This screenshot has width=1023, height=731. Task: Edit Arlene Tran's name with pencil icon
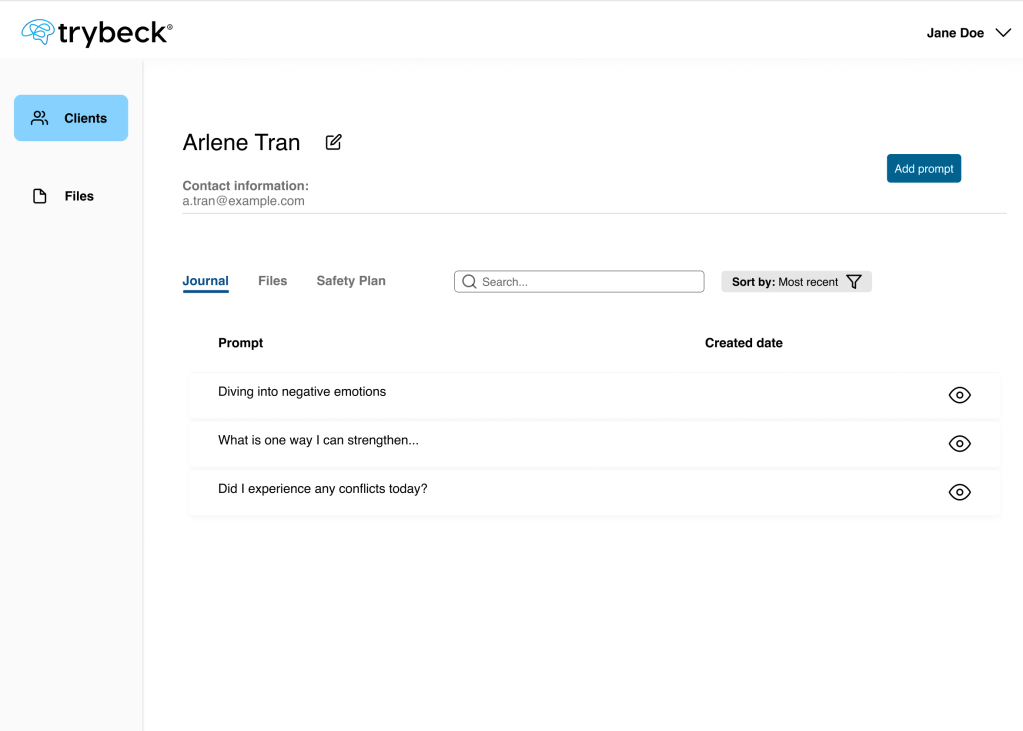[x=334, y=142]
